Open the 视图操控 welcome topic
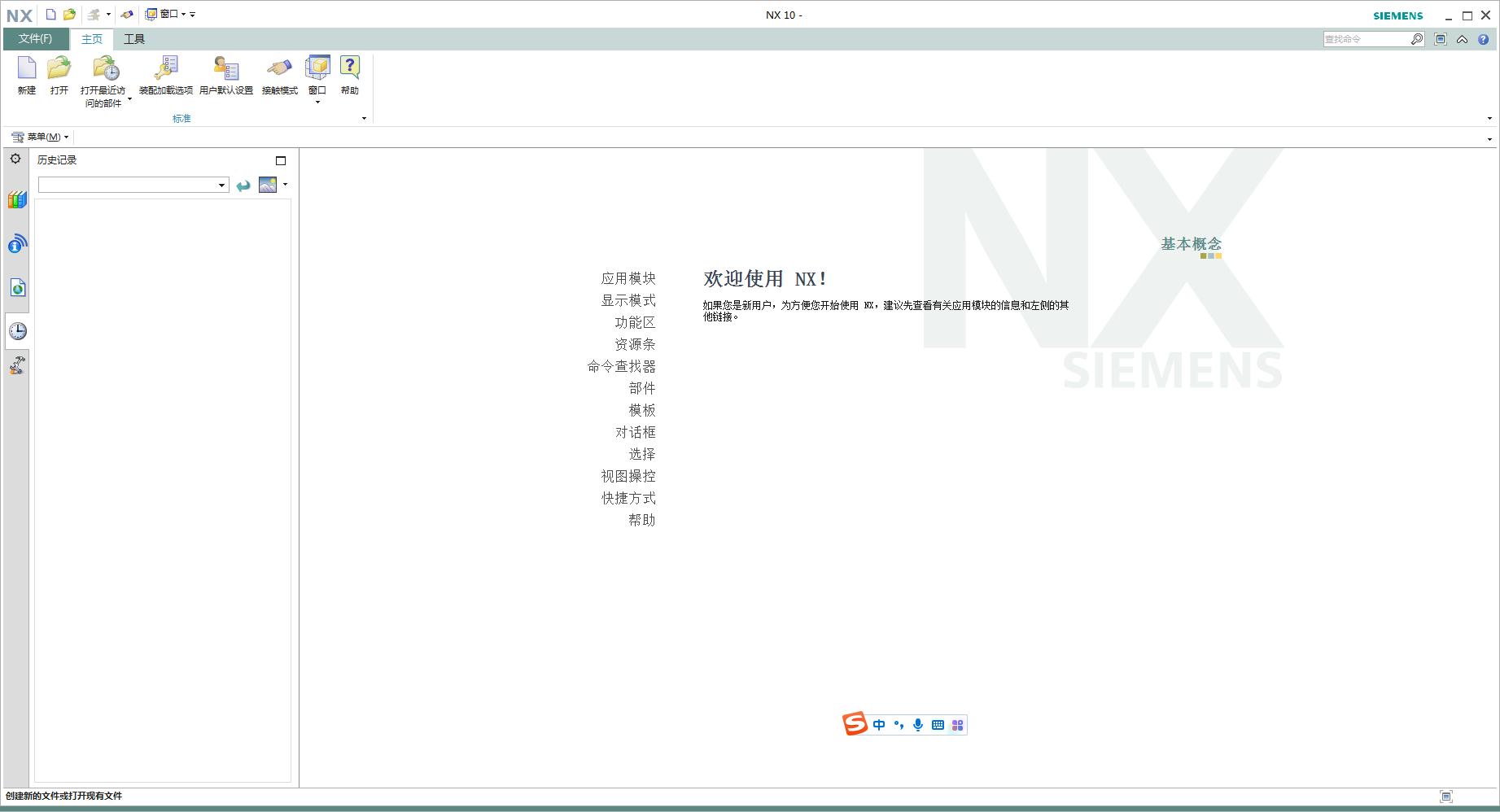Screen dimensions: 1500x812 (x=628, y=476)
